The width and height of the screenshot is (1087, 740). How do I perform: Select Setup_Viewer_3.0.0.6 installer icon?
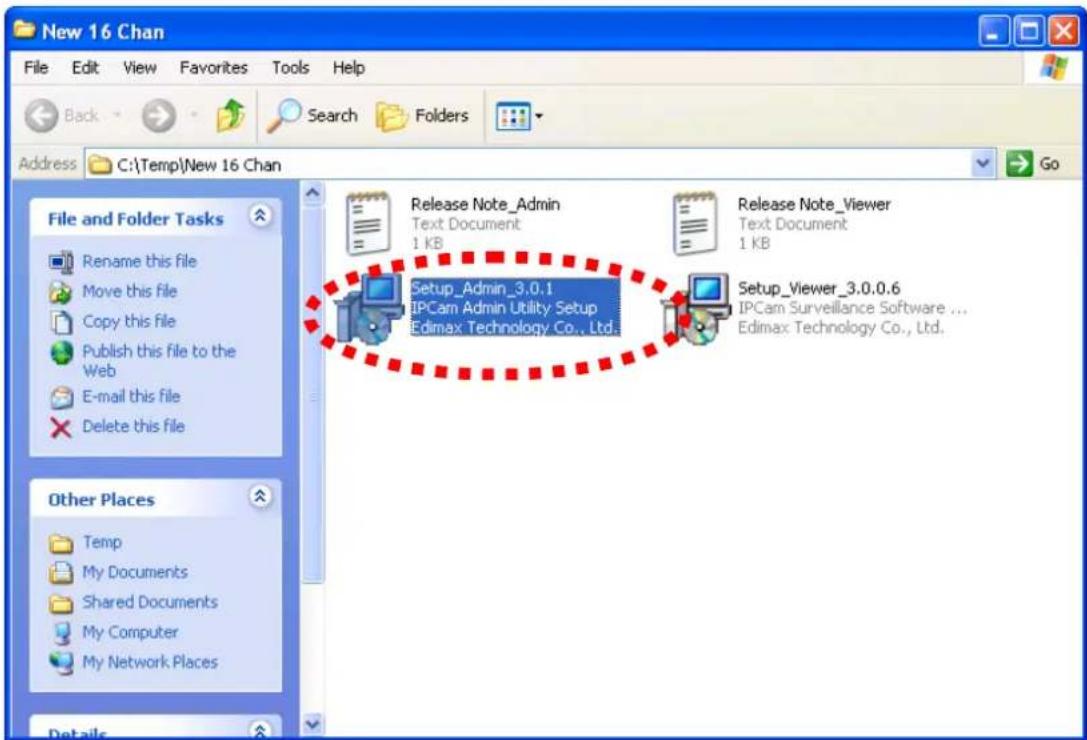point(696,309)
